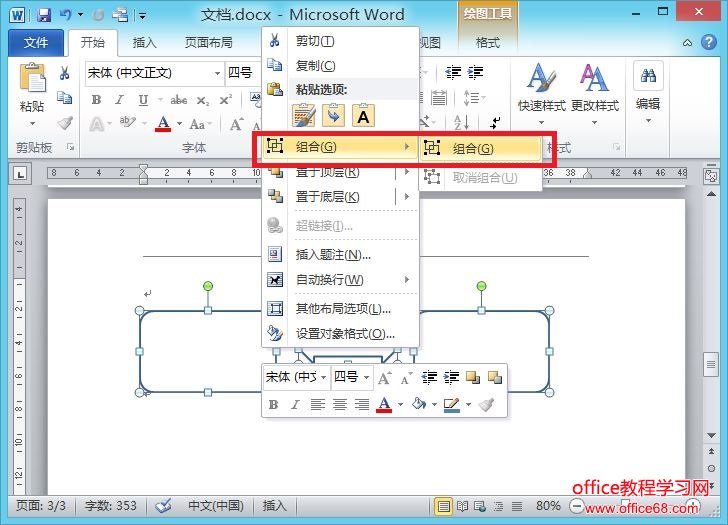Open Quick Styles gallery icon
This screenshot has height=525, width=728.
click(x=541, y=78)
